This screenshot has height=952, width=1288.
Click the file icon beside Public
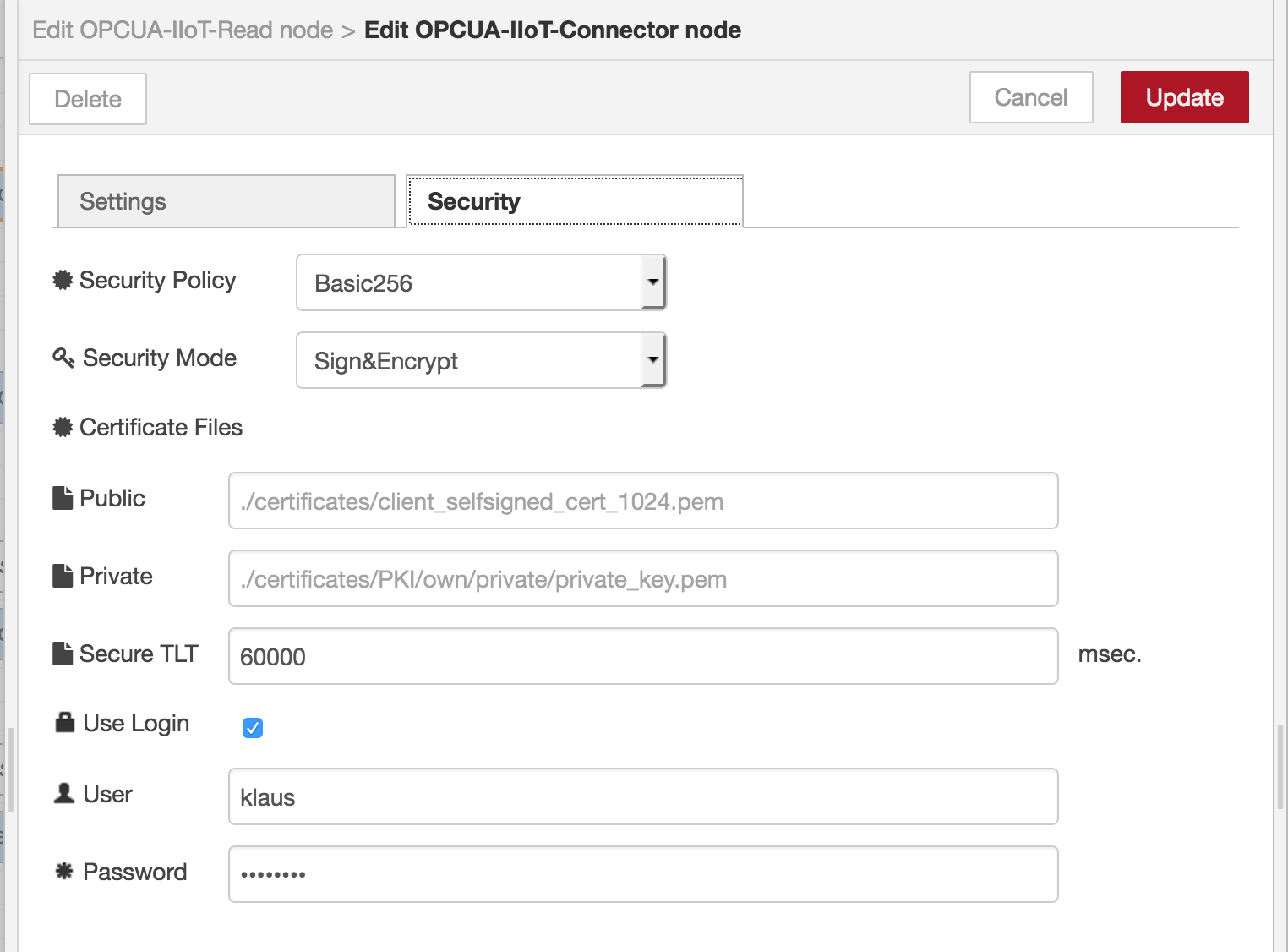coord(63,497)
